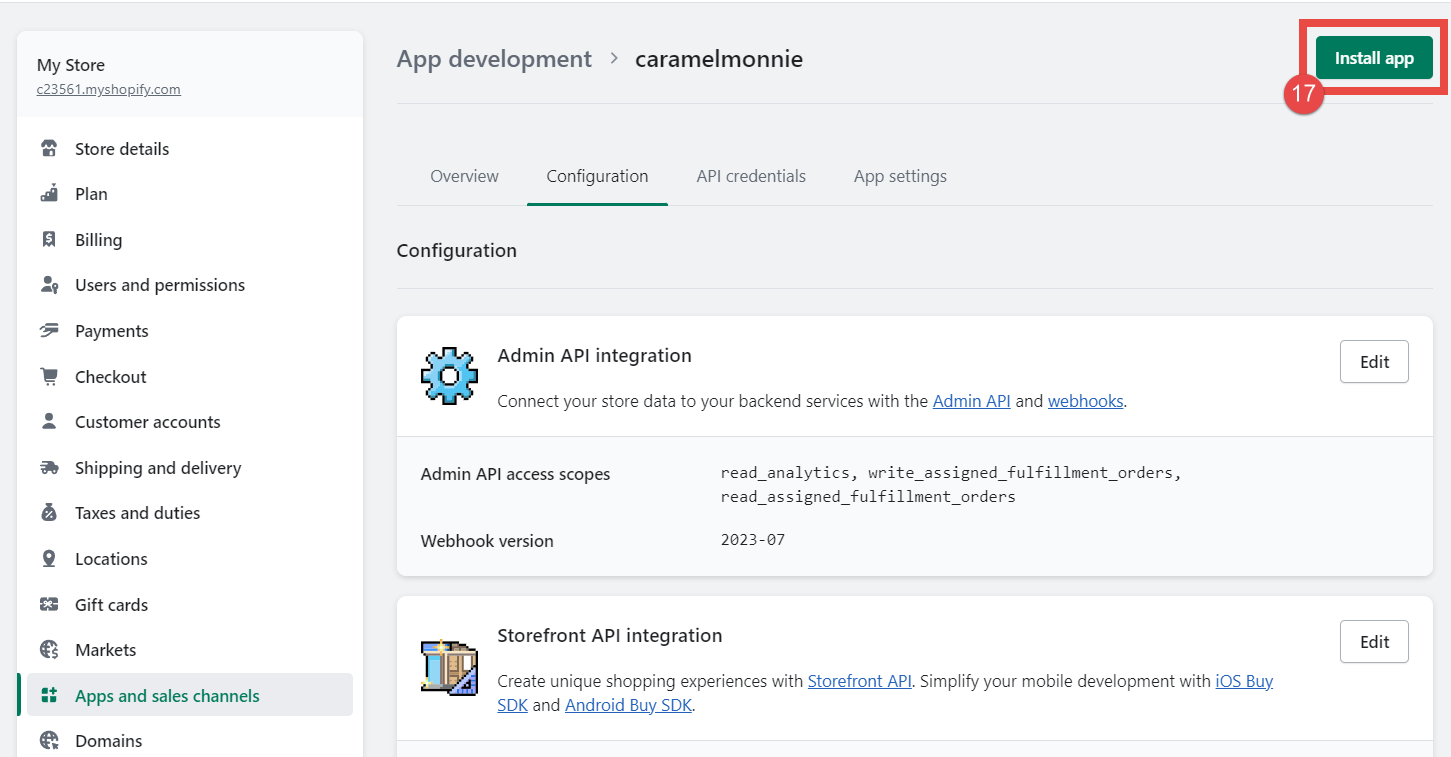Follow the webhooks link
Screen dimensions: 1451x757
(1085, 401)
